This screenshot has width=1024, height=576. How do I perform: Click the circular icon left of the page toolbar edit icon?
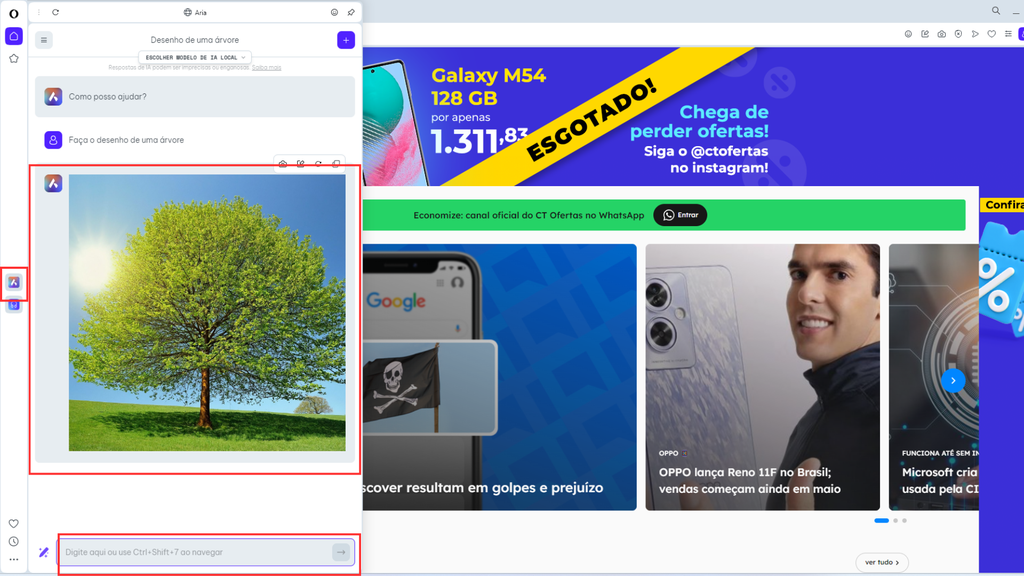[908, 34]
